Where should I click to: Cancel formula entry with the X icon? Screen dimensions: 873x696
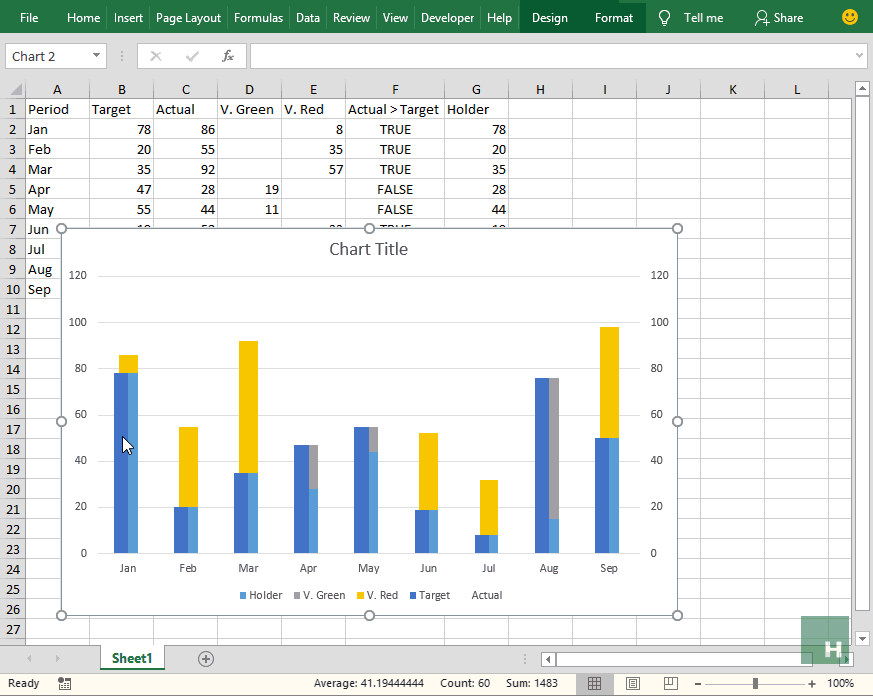coord(156,56)
